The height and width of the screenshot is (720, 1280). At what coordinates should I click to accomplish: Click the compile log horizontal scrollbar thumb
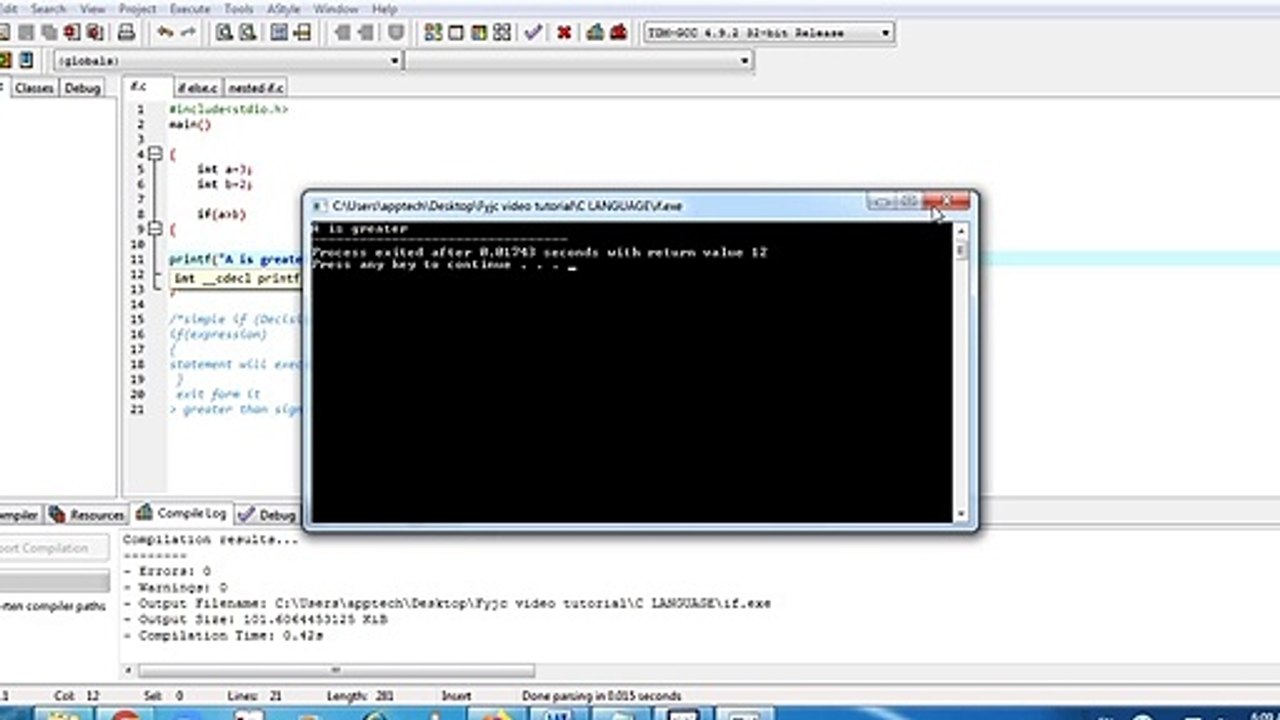[336, 671]
